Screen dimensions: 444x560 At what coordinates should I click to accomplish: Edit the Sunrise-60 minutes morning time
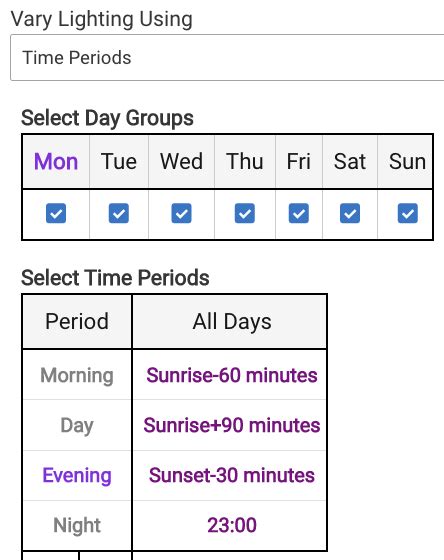[232, 375]
